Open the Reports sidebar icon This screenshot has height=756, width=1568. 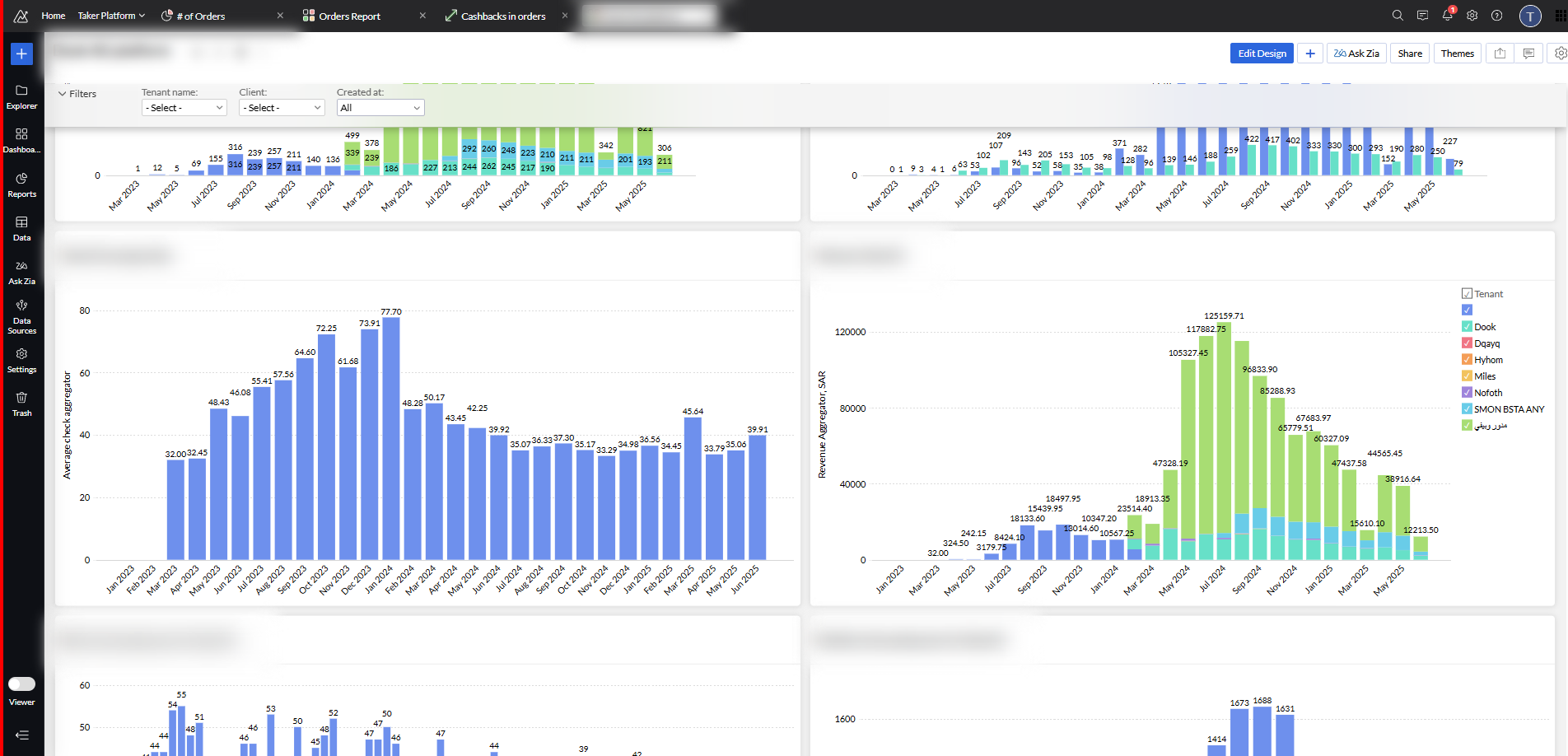(21, 179)
